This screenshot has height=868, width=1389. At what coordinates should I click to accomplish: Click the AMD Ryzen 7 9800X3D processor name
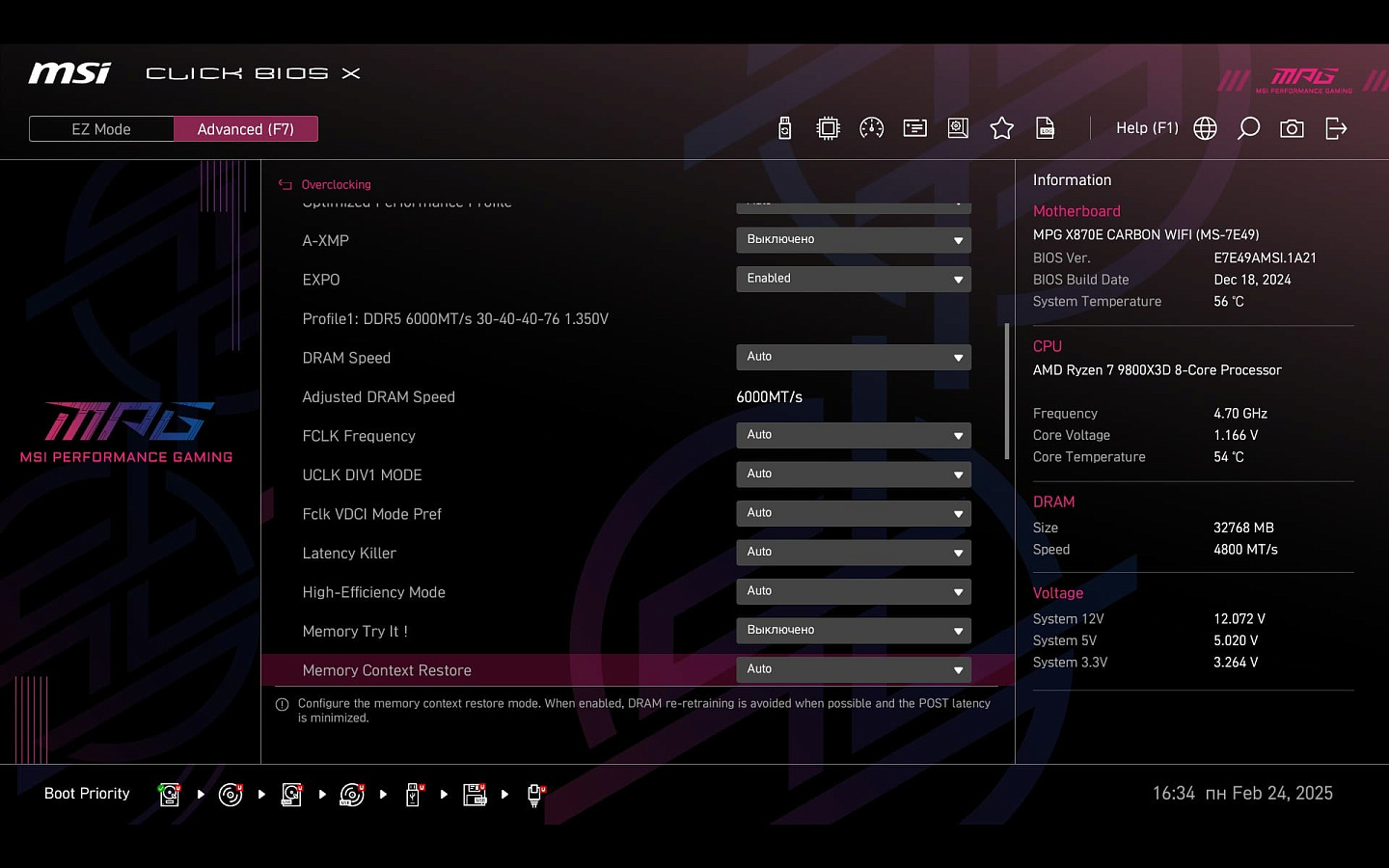click(1157, 370)
